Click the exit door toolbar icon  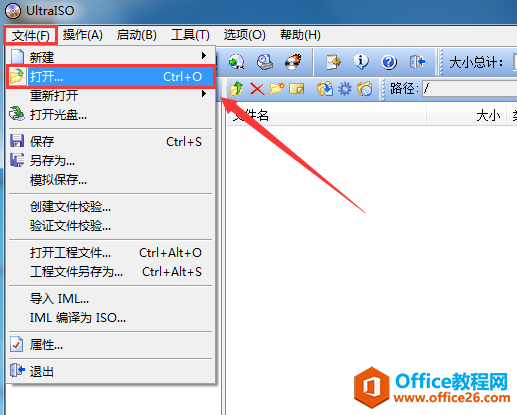pos(417,62)
